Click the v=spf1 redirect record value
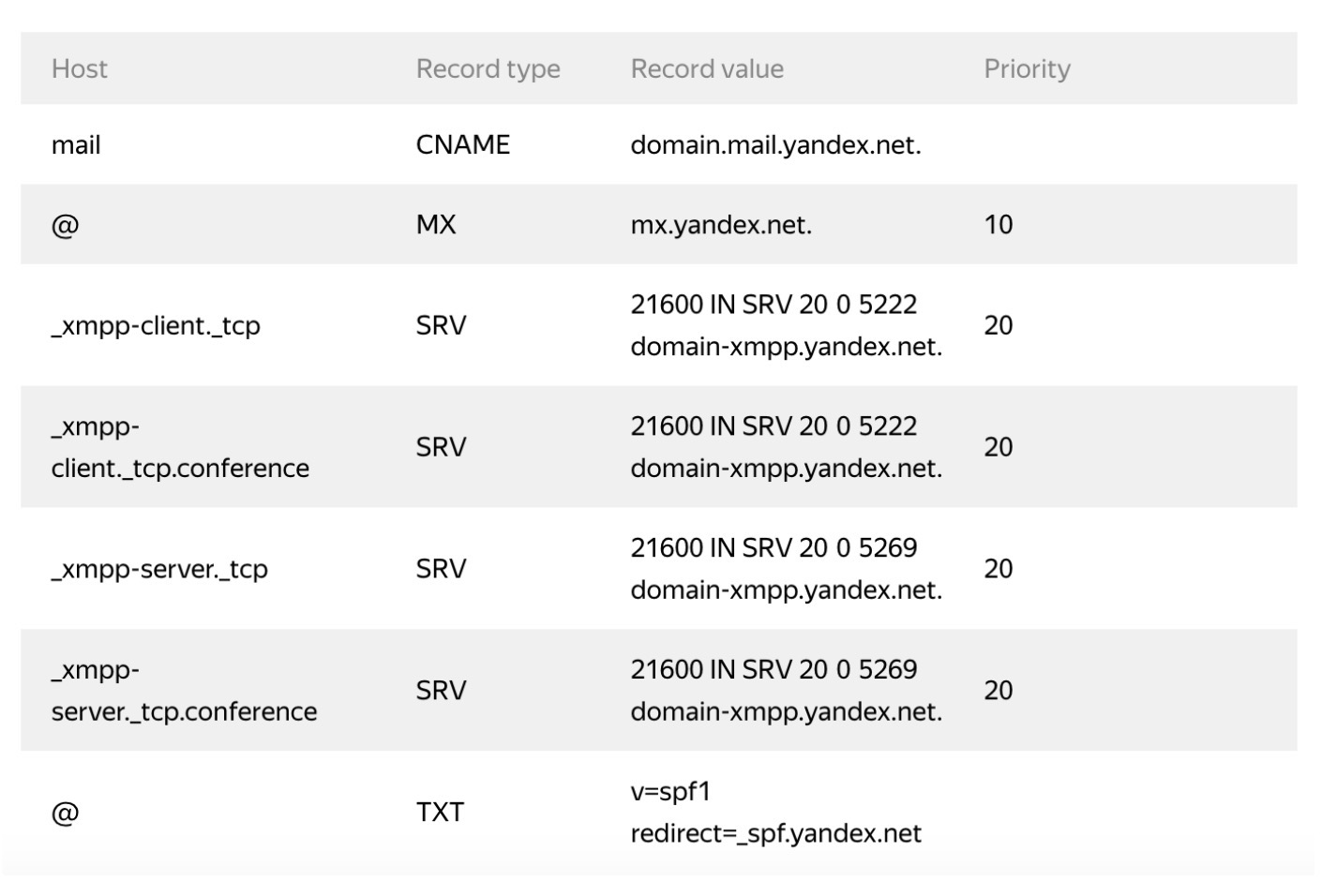Viewport: 1322px width, 896px height. (775, 813)
